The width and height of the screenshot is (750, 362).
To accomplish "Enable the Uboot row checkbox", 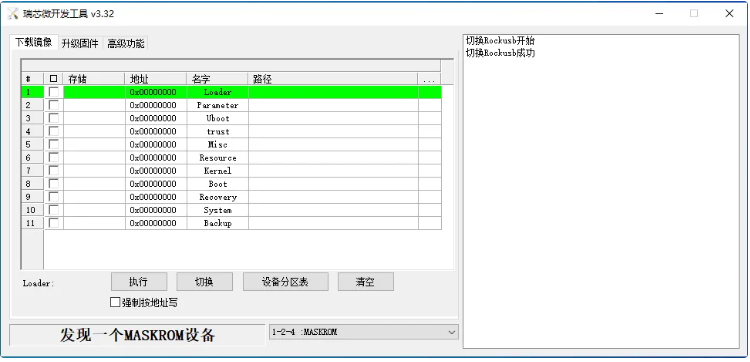I will [x=54, y=118].
